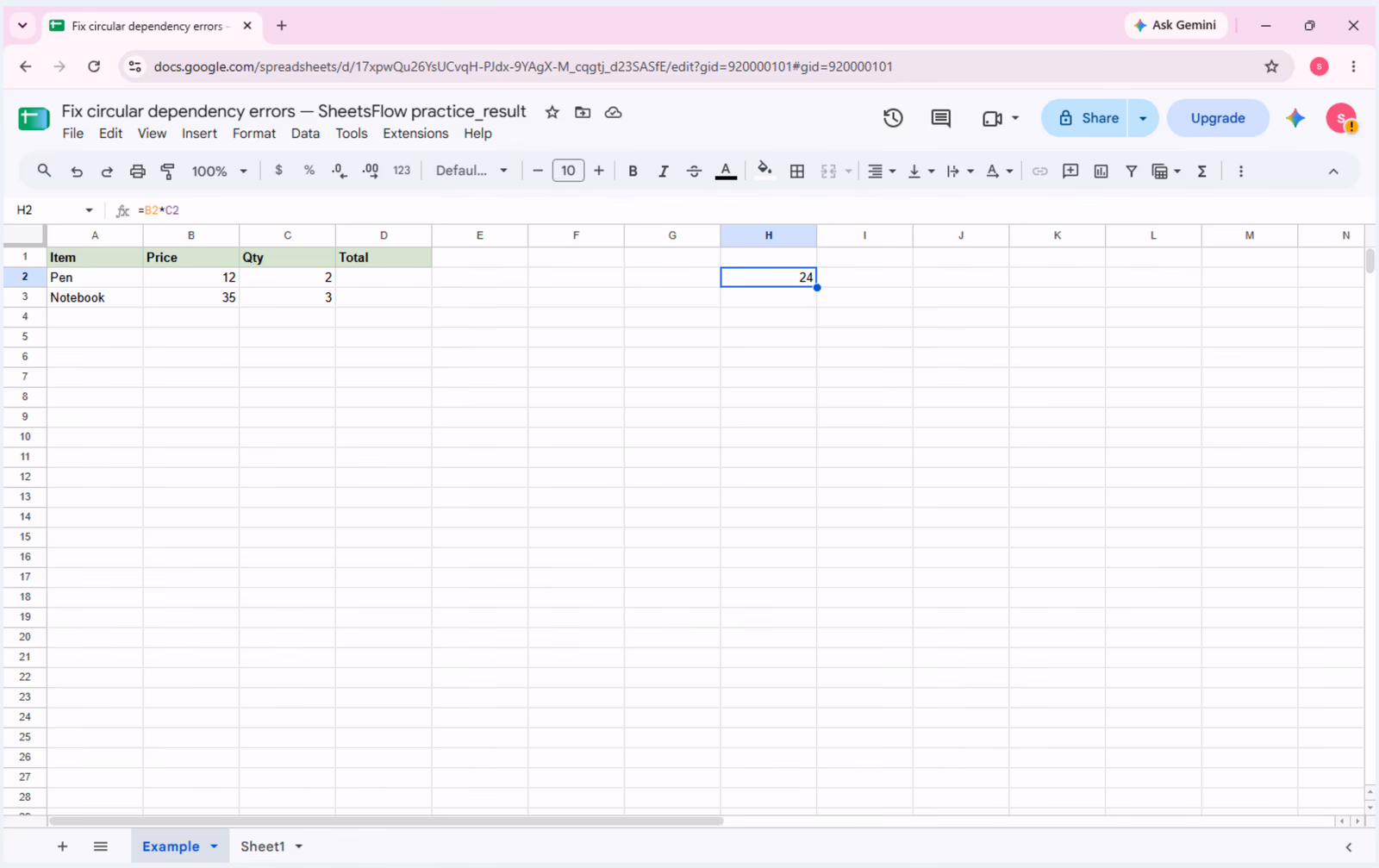Redo the last action
The width and height of the screenshot is (1379, 868).
tap(107, 171)
